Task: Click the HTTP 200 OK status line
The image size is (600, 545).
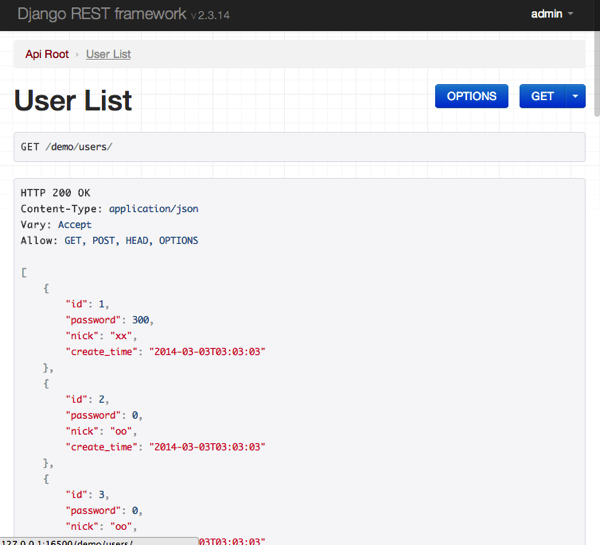Action: [x=55, y=193]
